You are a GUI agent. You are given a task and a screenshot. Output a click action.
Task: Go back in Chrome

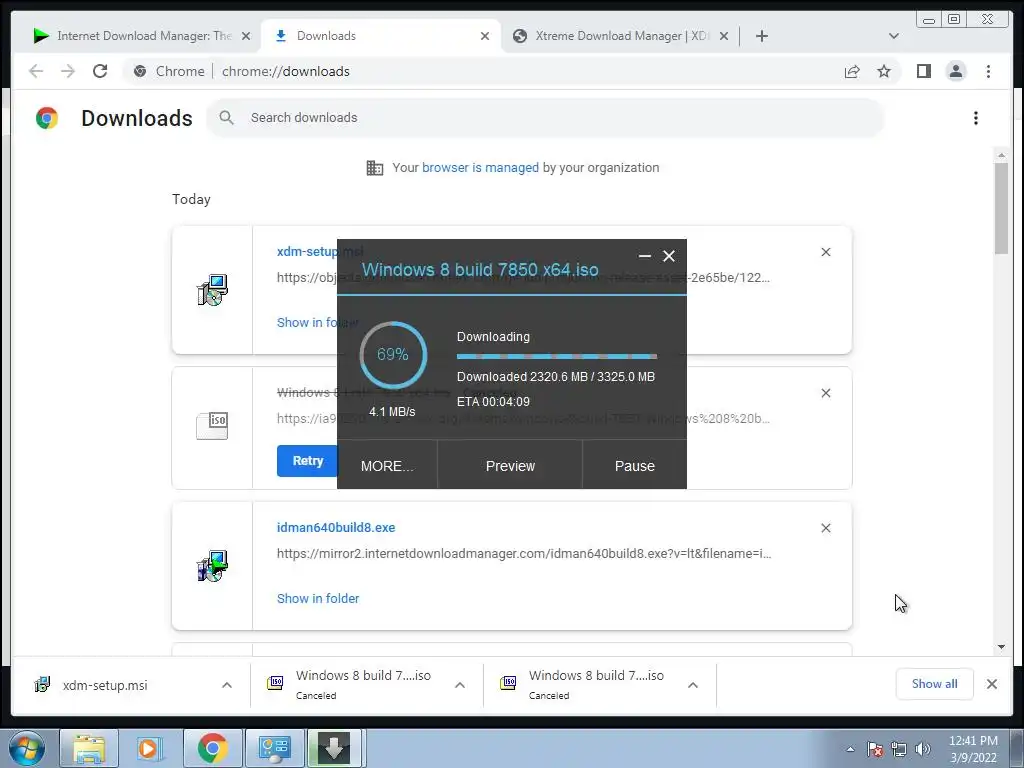36,71
